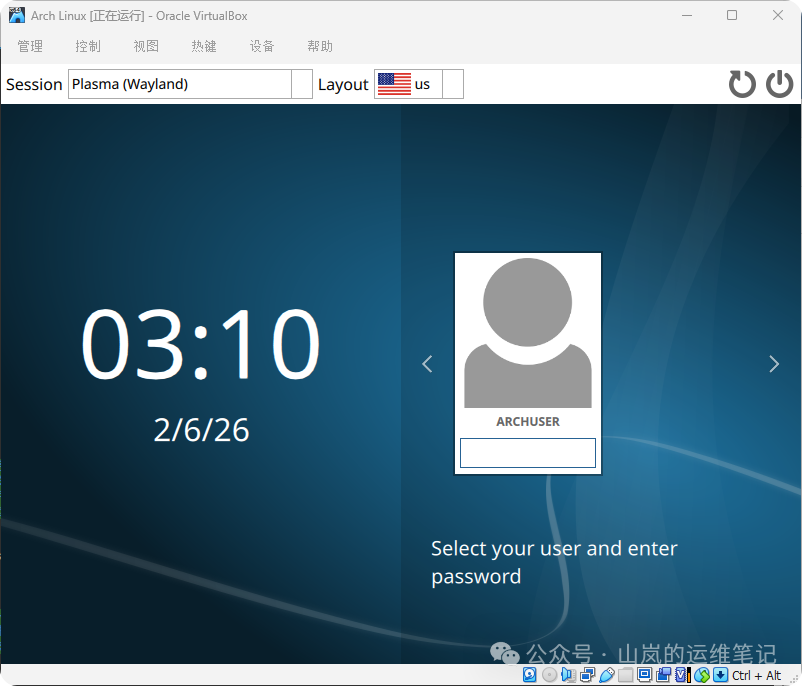Click the optical drive status icon
This screenshot has width=802, height=686.
(x=549, y=675)
